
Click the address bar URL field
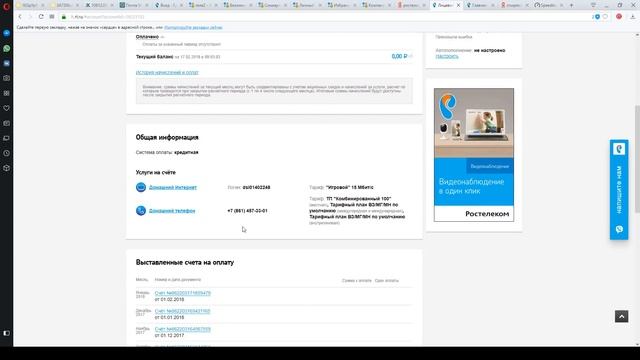327,17
